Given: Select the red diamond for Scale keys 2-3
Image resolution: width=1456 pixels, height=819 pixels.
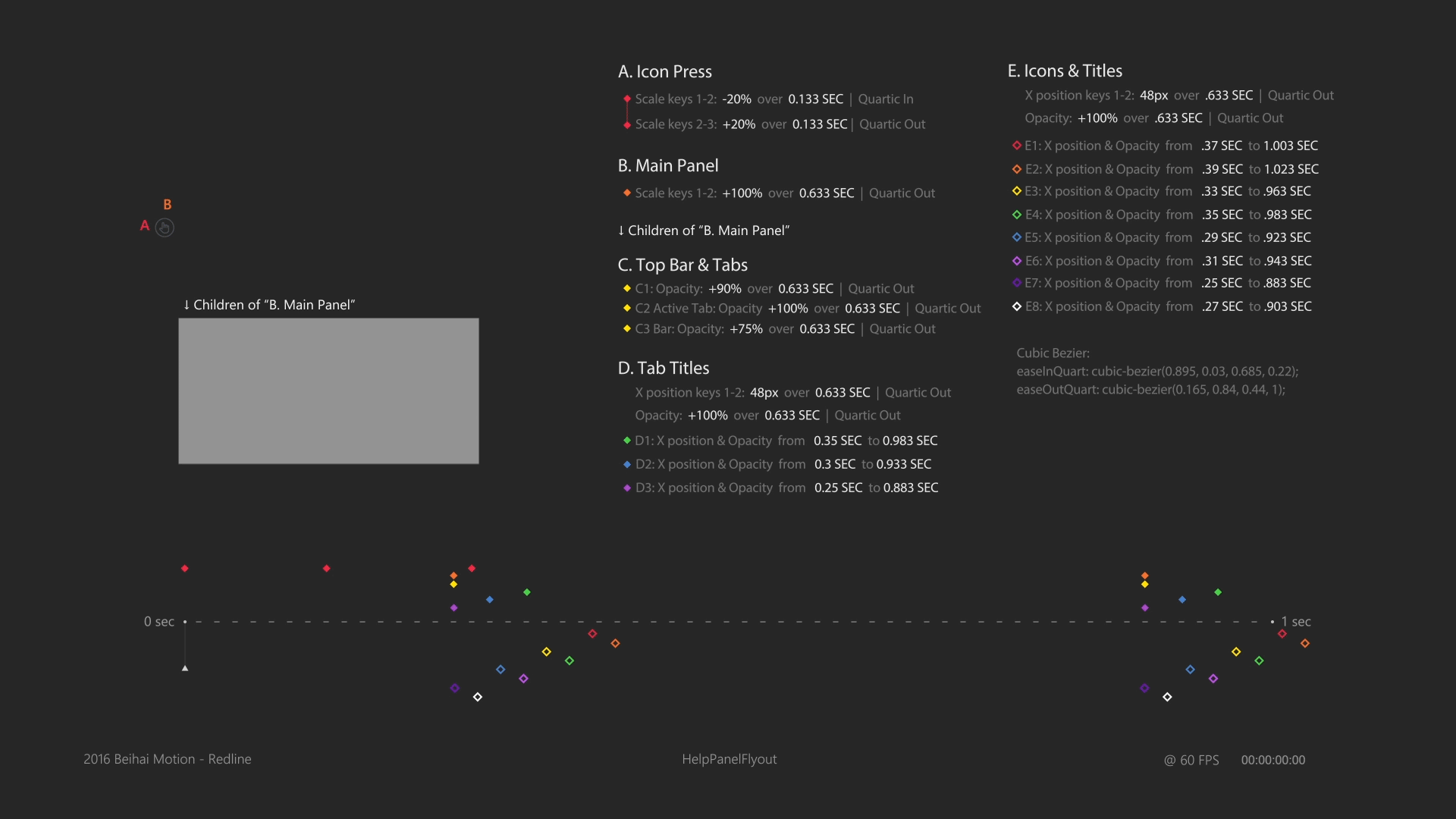Looking at the screenshot, I should (627, 124).
